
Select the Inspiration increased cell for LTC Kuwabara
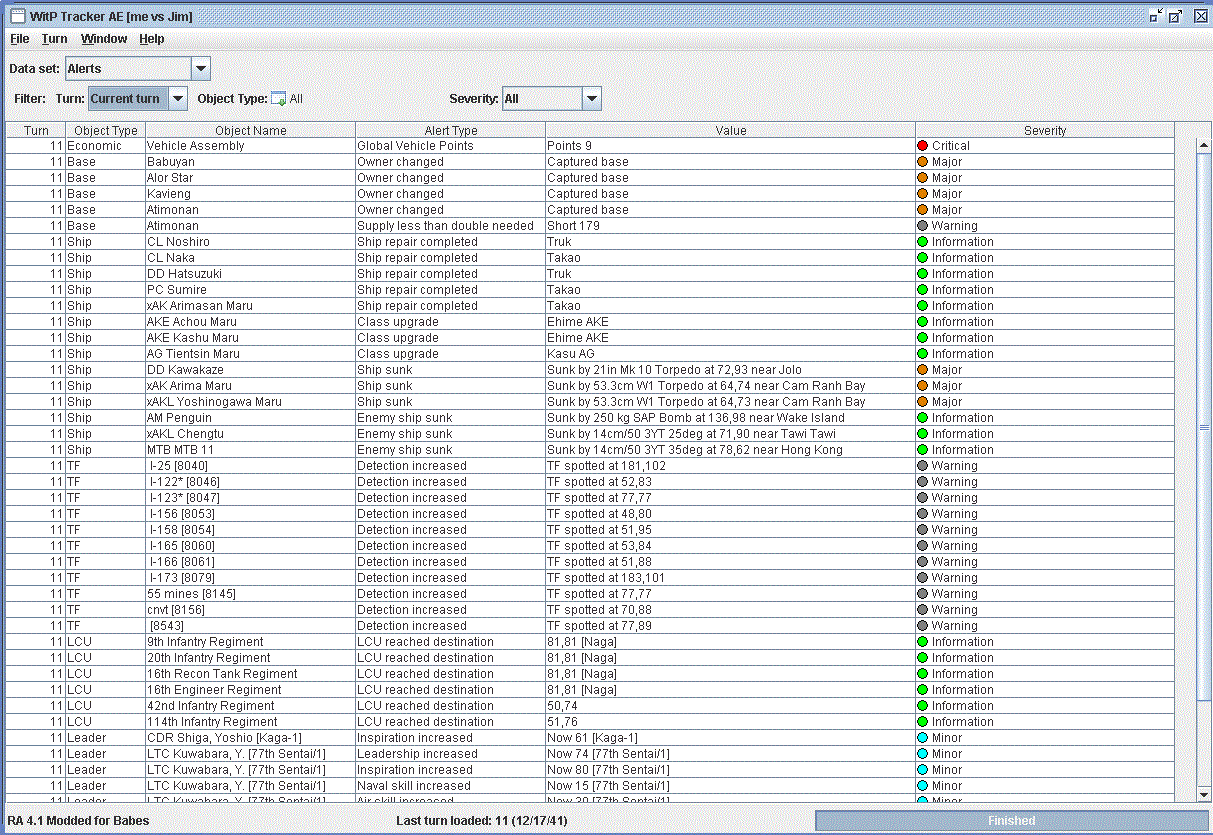[451, 770]
